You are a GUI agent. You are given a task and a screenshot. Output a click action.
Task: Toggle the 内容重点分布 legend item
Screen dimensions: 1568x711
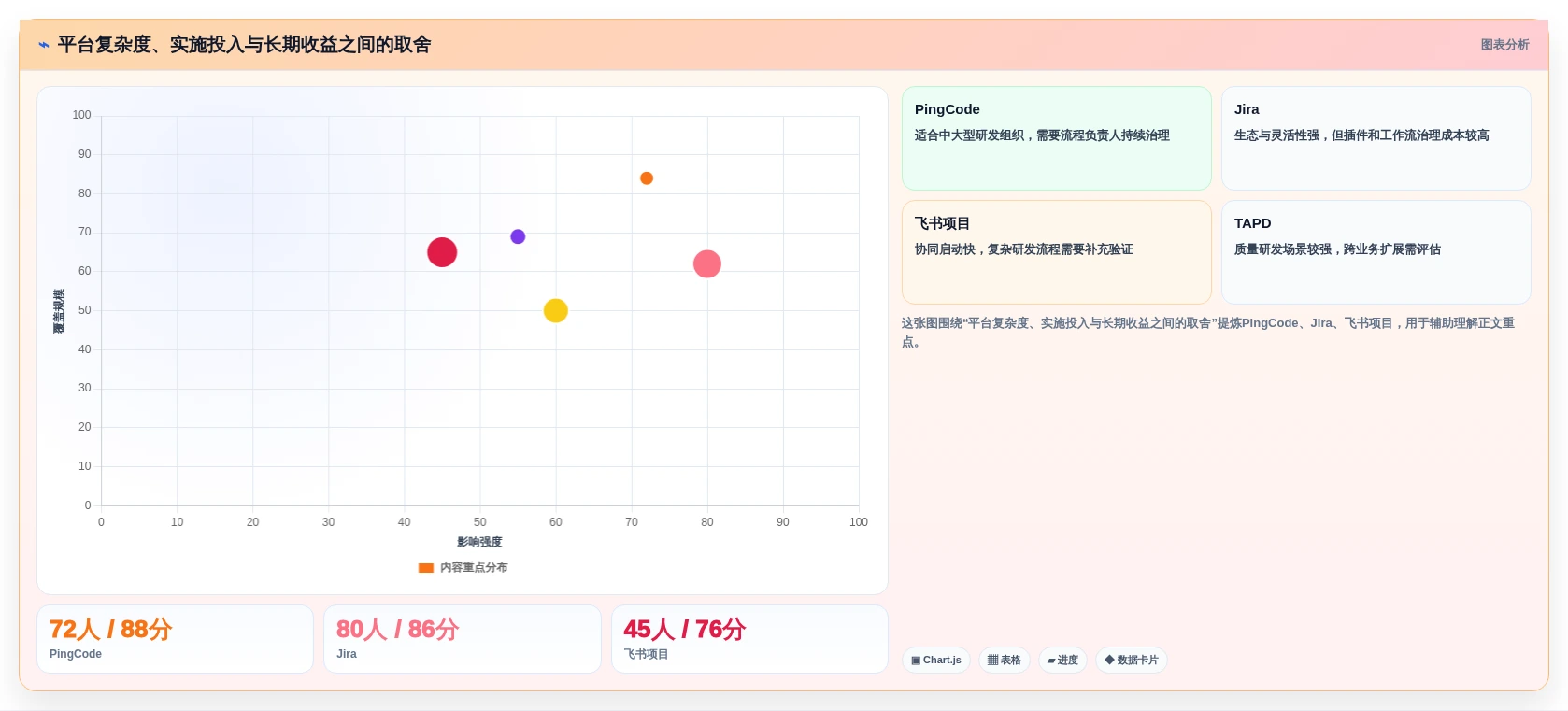click(463, 567)
